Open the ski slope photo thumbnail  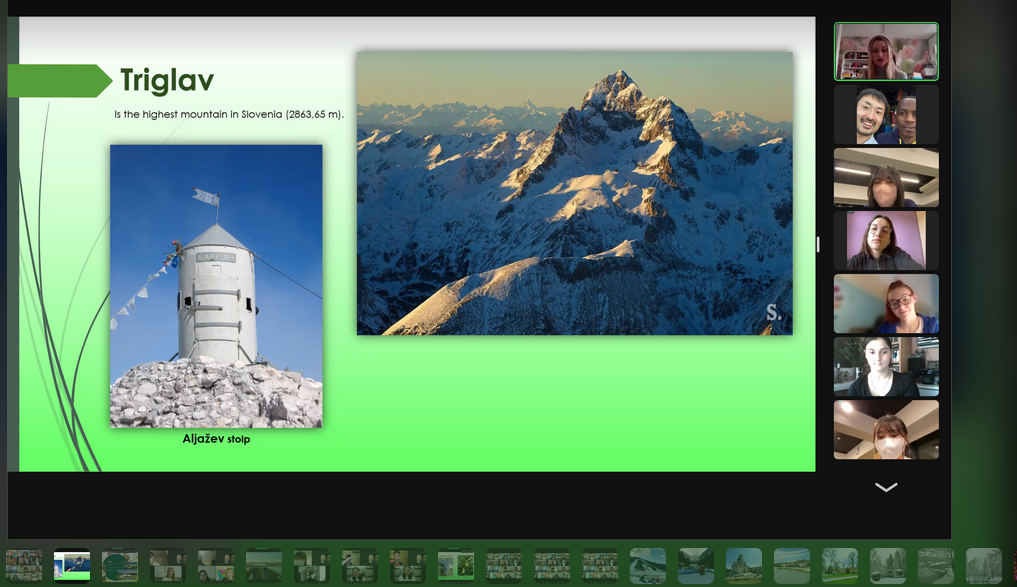click(x=648, y=566)
